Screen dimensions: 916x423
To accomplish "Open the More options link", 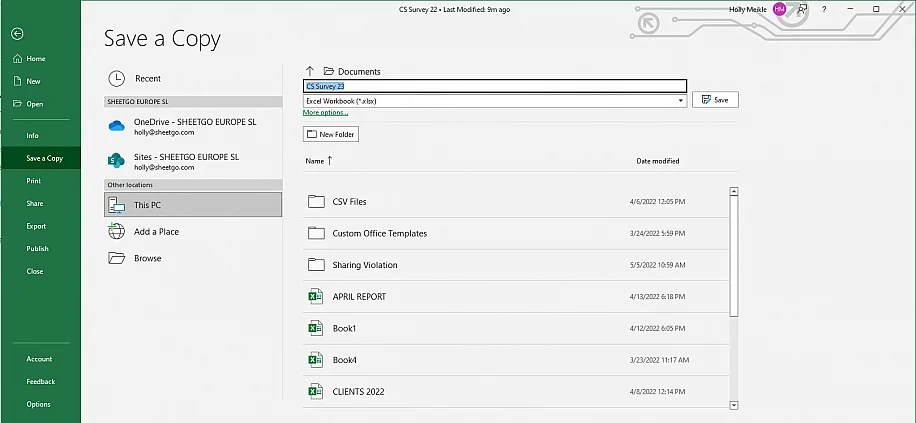I will pos(325,113).
